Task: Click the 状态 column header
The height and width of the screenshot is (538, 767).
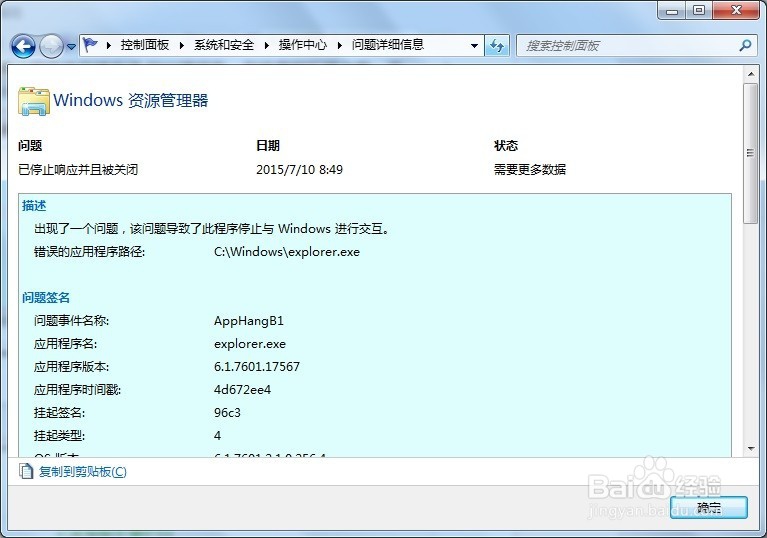Action: pyautogui.click(x=506, y=146)
